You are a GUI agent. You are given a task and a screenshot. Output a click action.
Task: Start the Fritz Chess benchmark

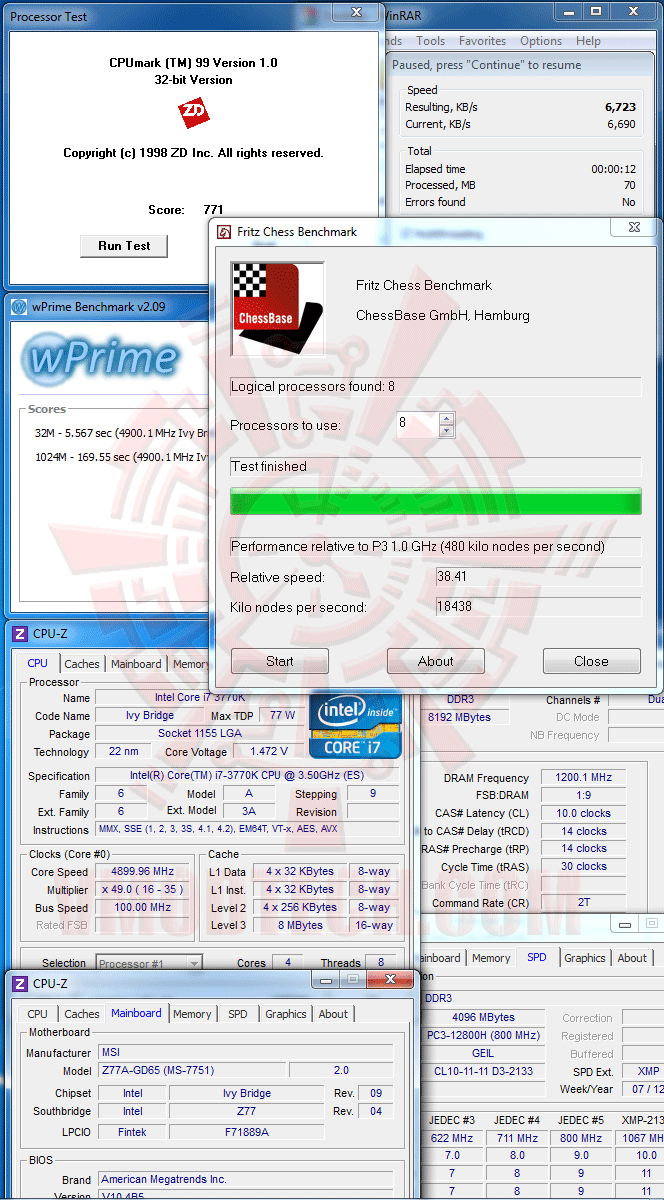click(280, 661)
